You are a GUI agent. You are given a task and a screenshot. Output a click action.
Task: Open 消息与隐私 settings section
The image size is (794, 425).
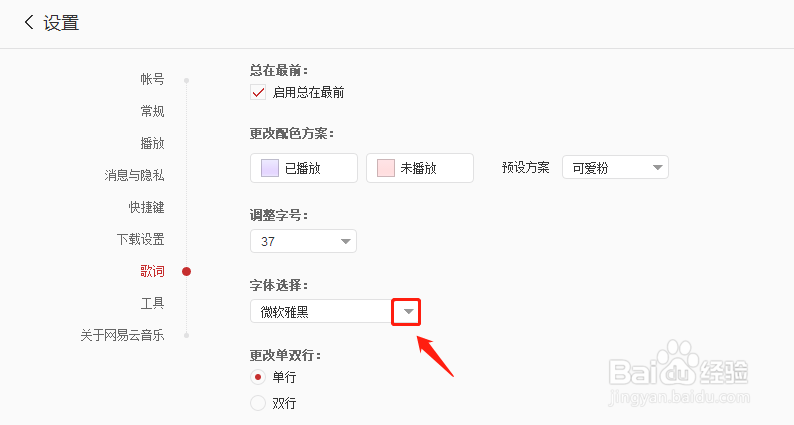pos(134,175)
